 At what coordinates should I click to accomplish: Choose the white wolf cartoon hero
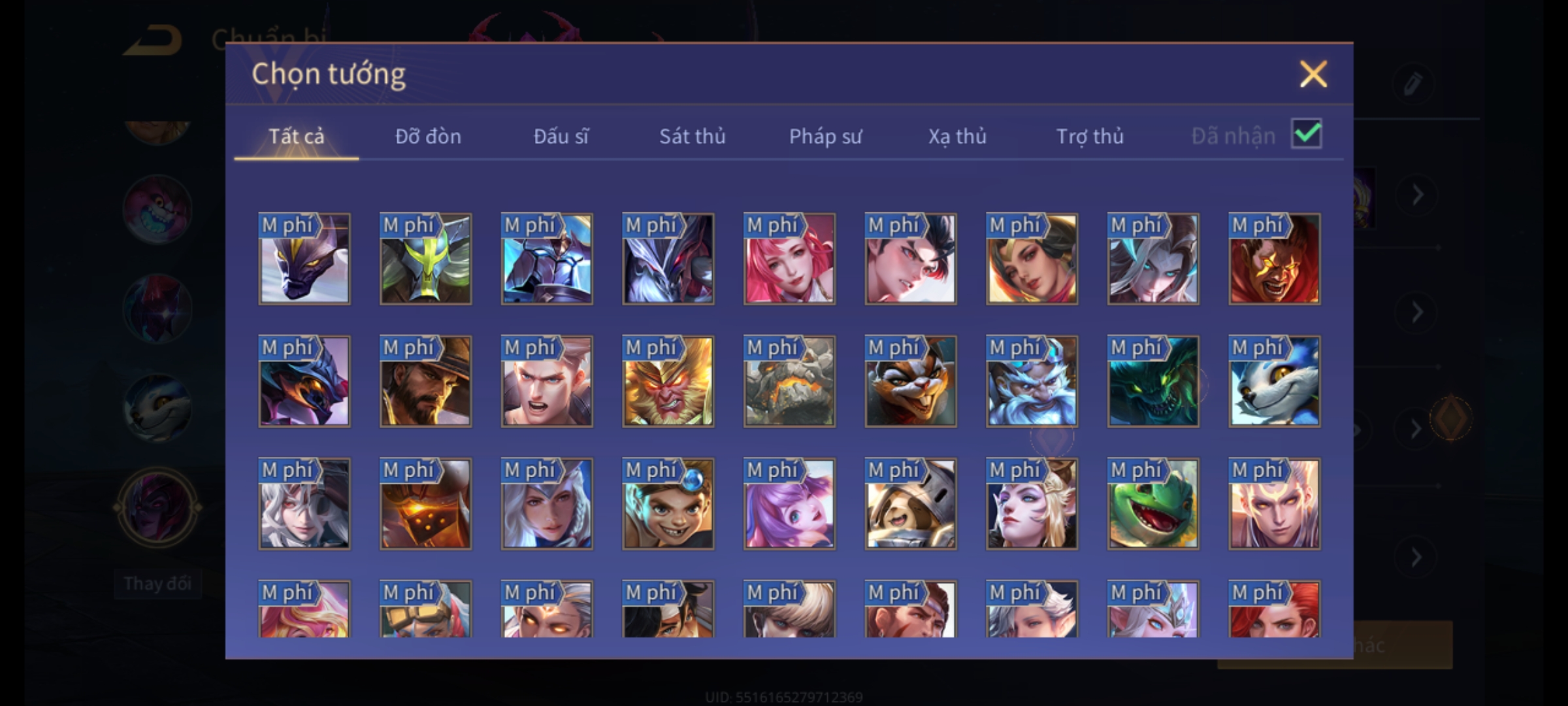1274,381
